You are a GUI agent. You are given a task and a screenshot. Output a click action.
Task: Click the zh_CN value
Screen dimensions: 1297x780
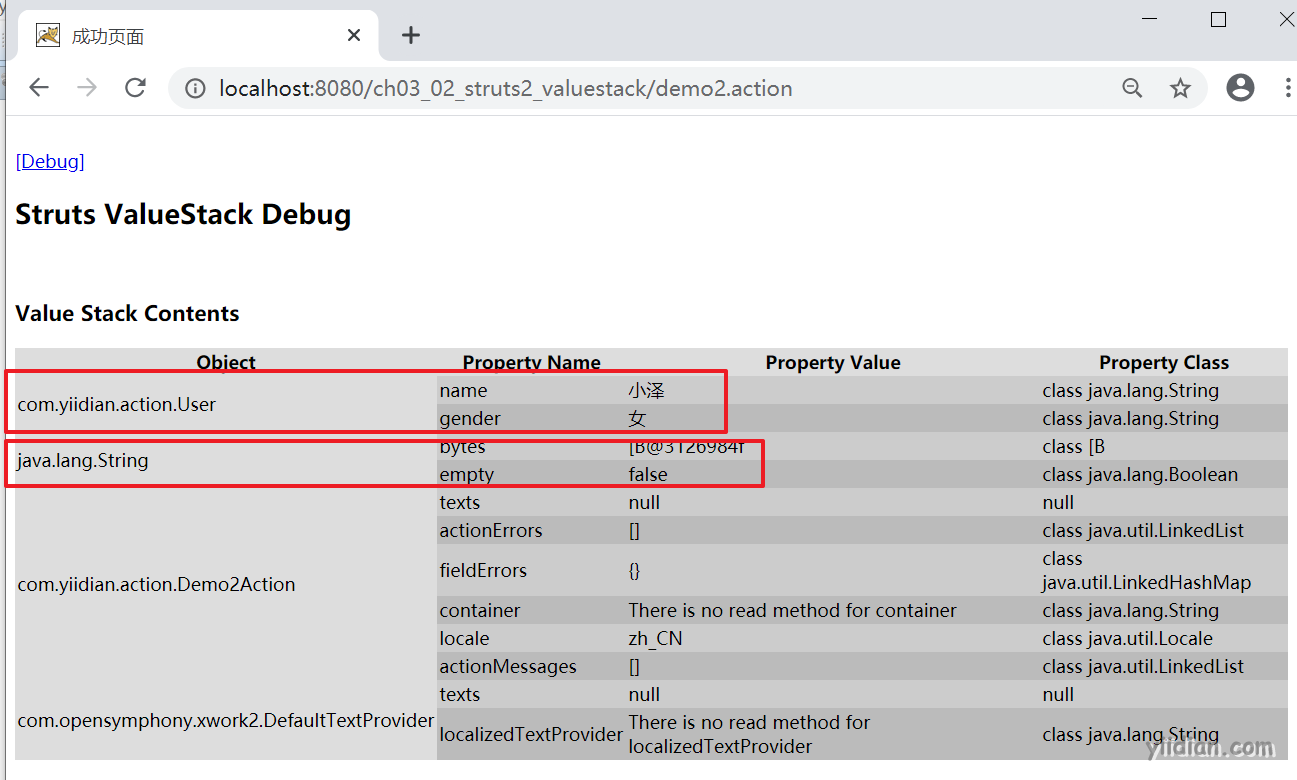(x=656, y=638)
